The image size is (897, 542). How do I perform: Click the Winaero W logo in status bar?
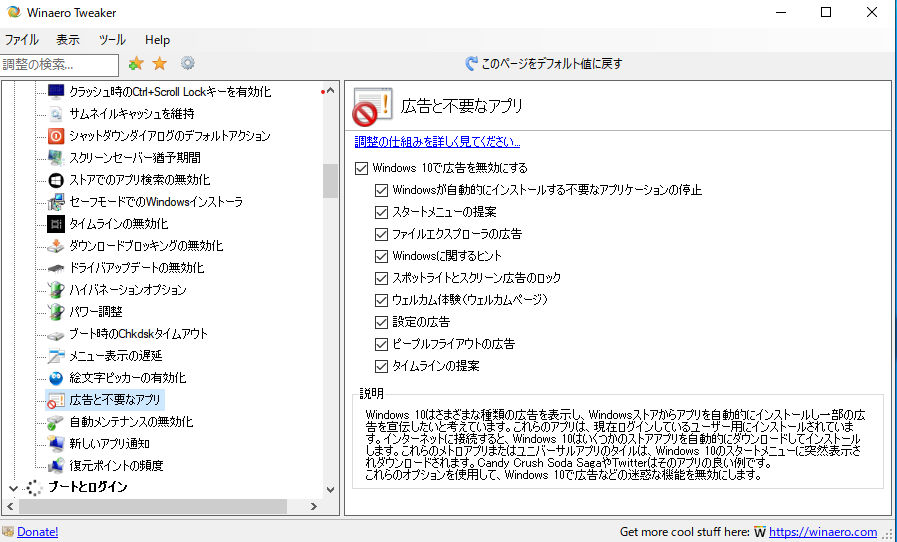click(x=760, y=532)
